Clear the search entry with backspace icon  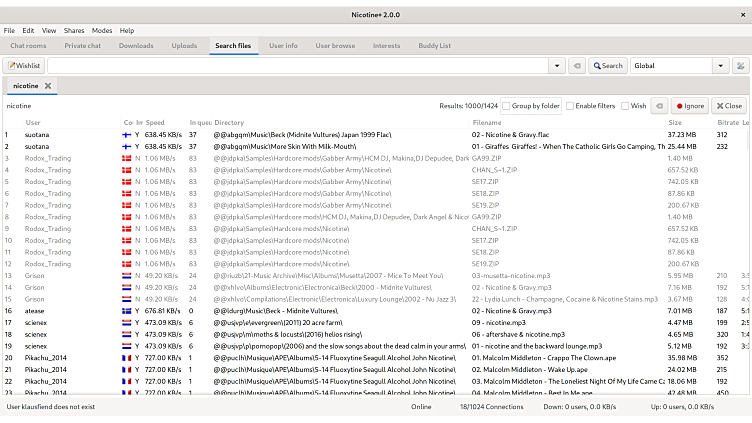click(x=576, y=66)
